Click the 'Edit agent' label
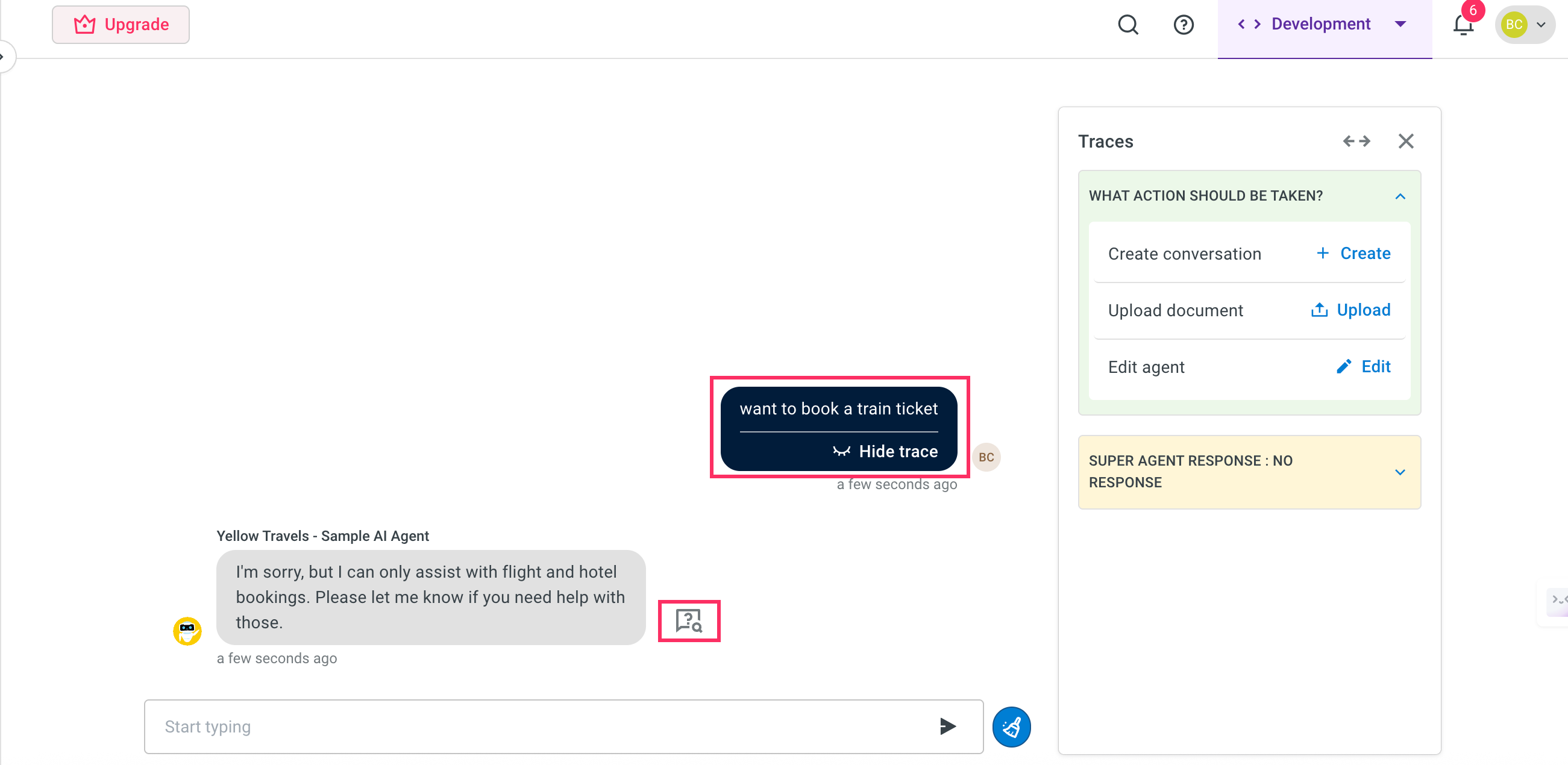 pyautogui.click(x=1146, y=367)
